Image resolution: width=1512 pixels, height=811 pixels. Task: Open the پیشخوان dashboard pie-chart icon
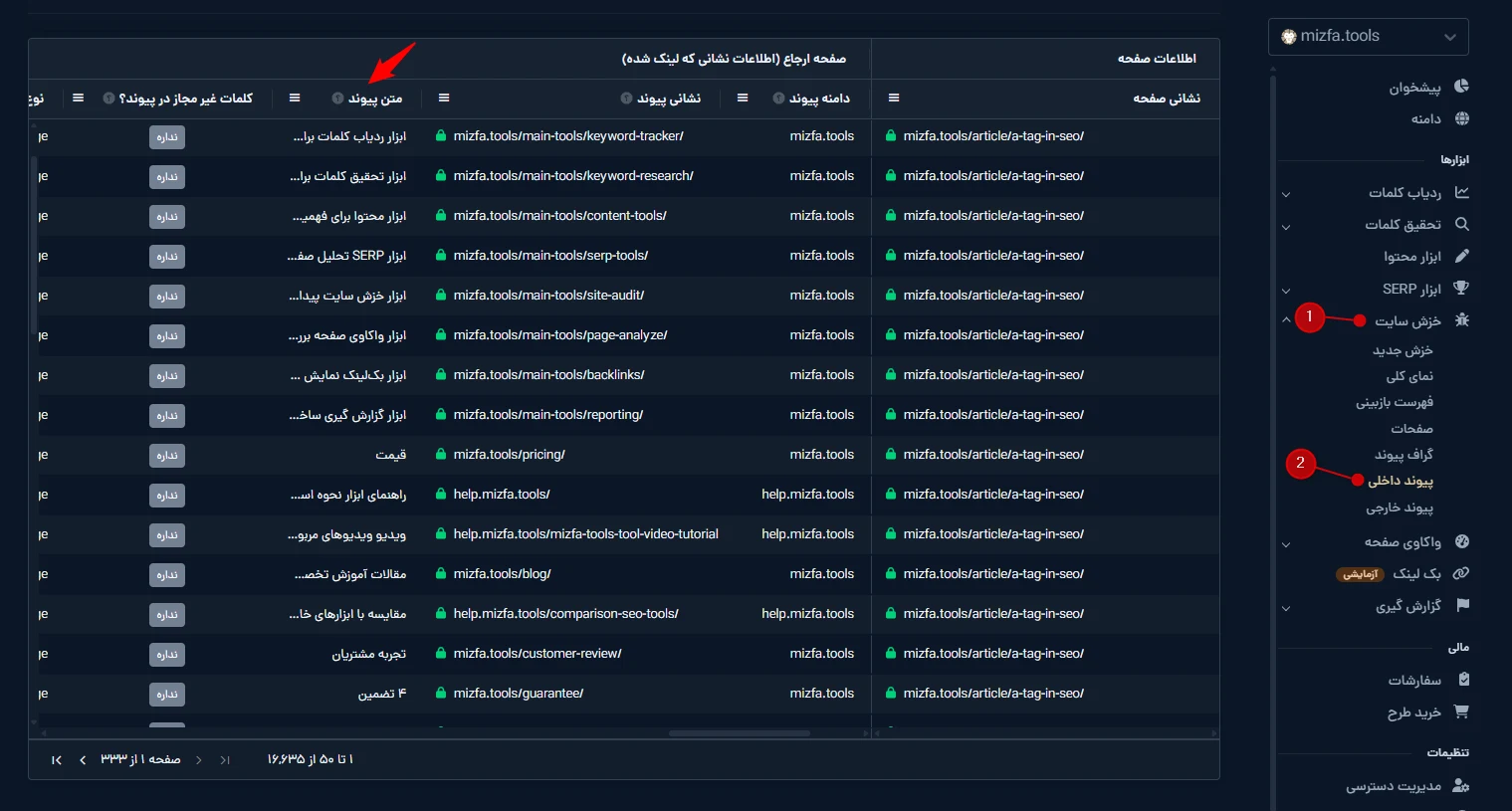(x=1461, y=87)
